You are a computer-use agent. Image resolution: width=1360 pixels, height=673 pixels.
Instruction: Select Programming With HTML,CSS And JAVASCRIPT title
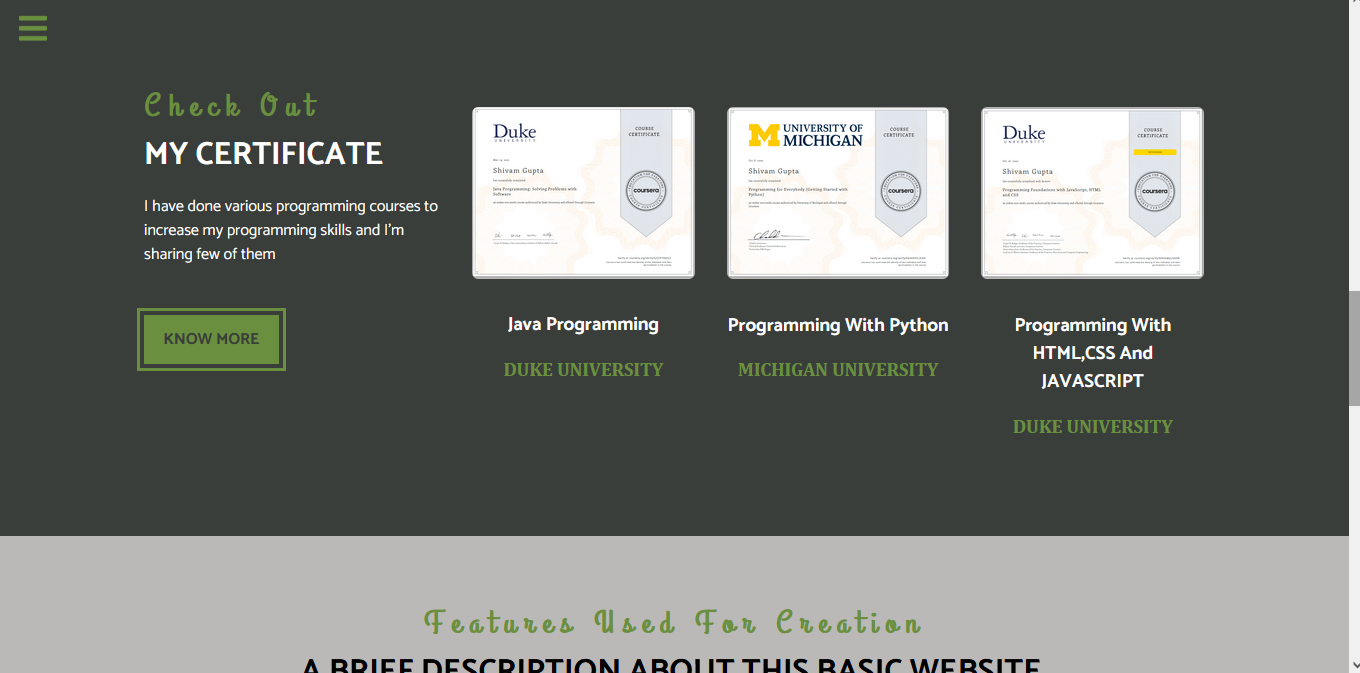tap(1092, 353)
